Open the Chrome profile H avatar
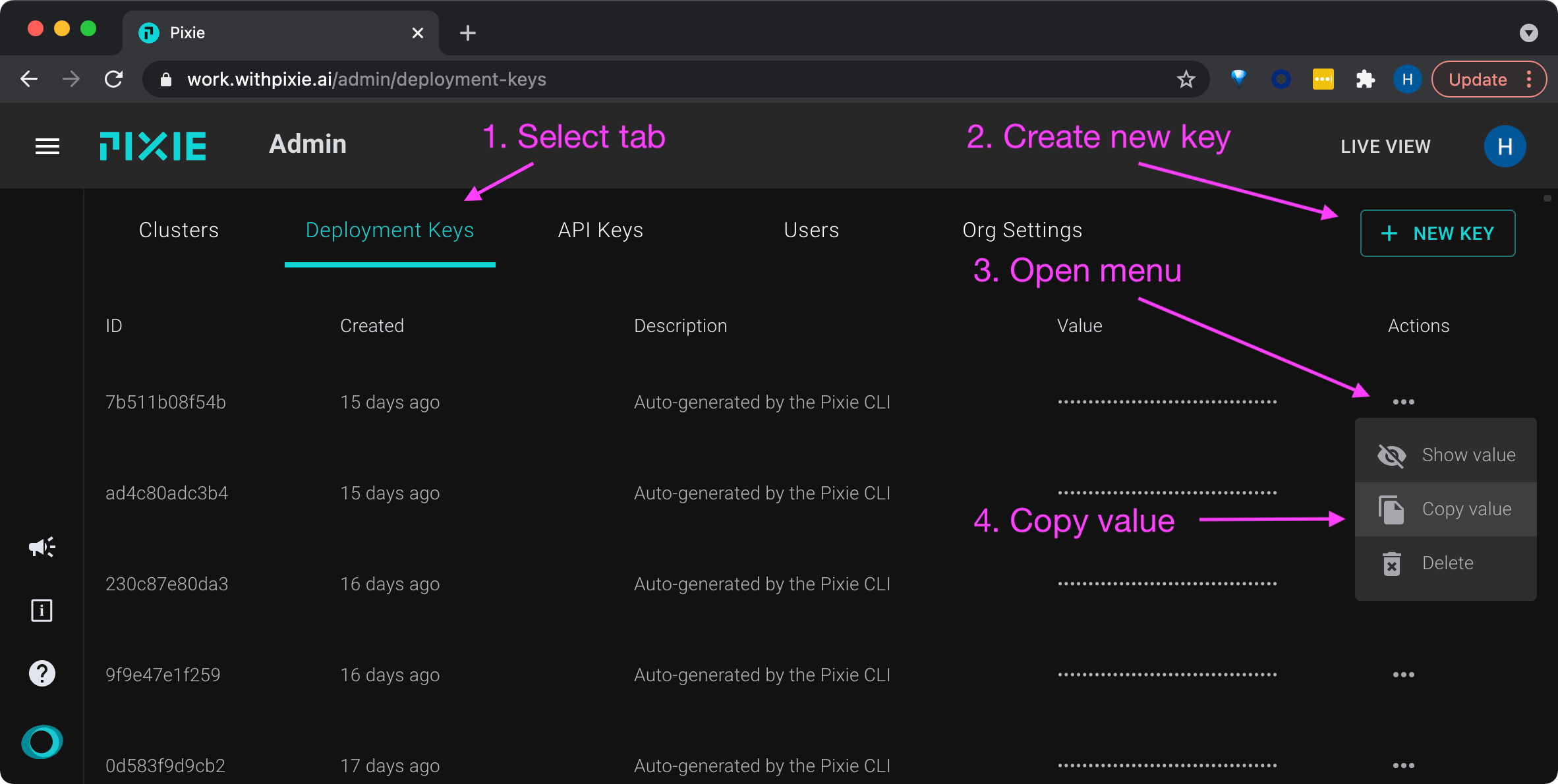 click(x=1407, y=80)
